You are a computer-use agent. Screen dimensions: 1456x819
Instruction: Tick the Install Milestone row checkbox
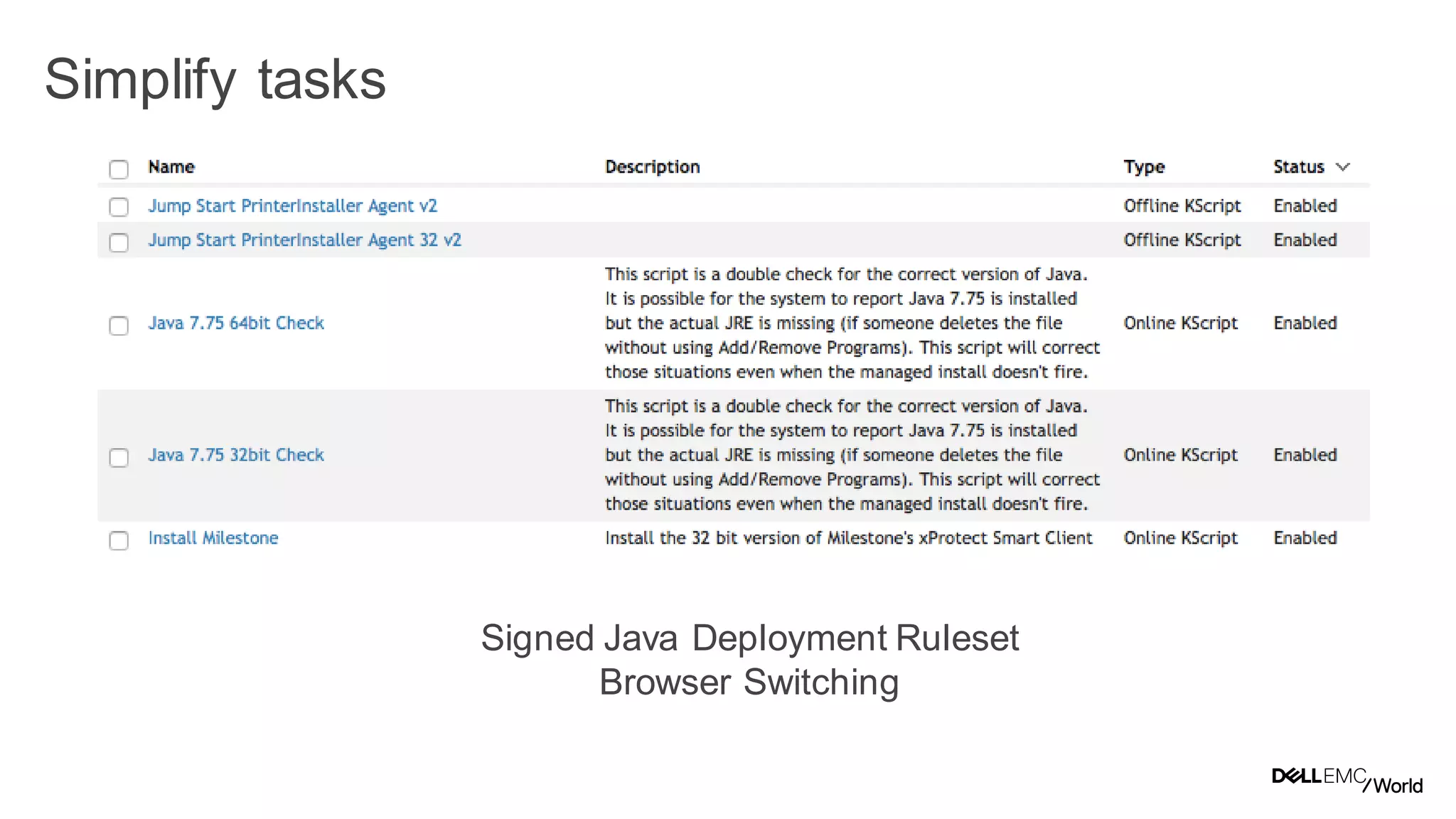tap(119, 540)
